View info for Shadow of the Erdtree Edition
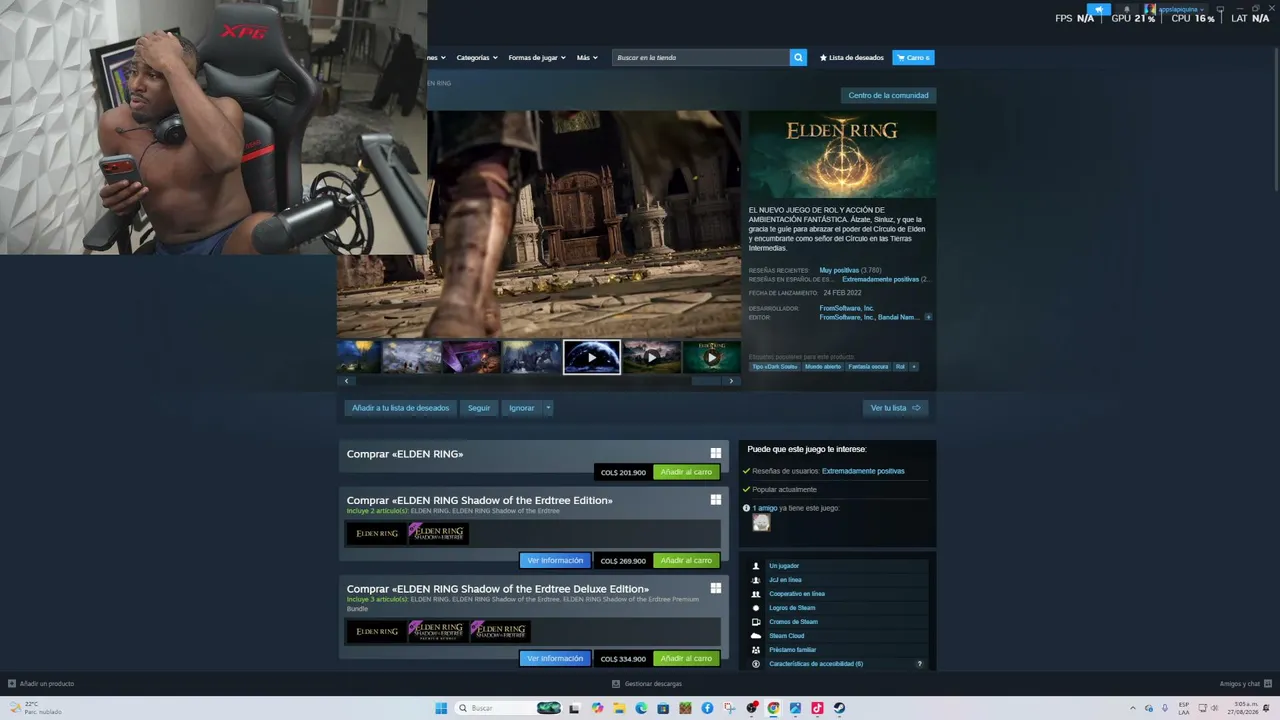 555,561
